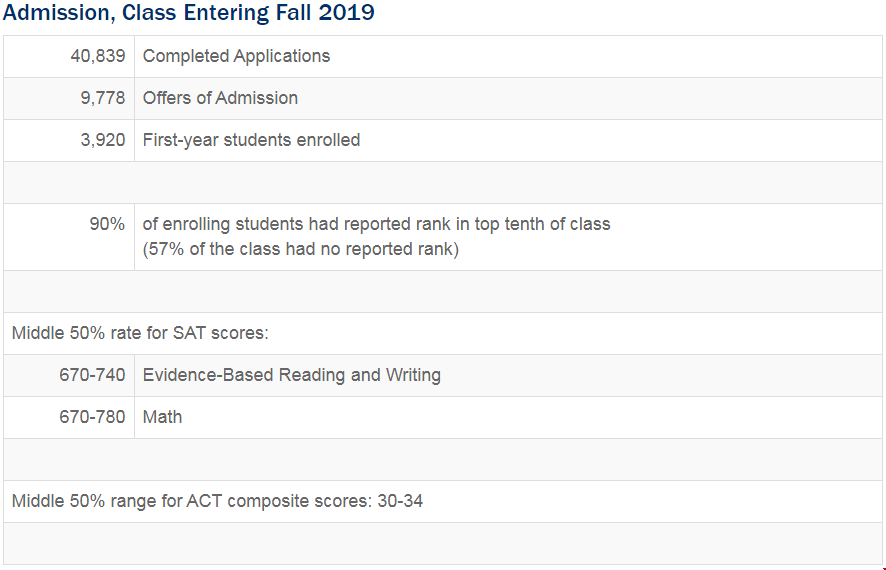Click the empty row below Math

click(x=443, y=460)
